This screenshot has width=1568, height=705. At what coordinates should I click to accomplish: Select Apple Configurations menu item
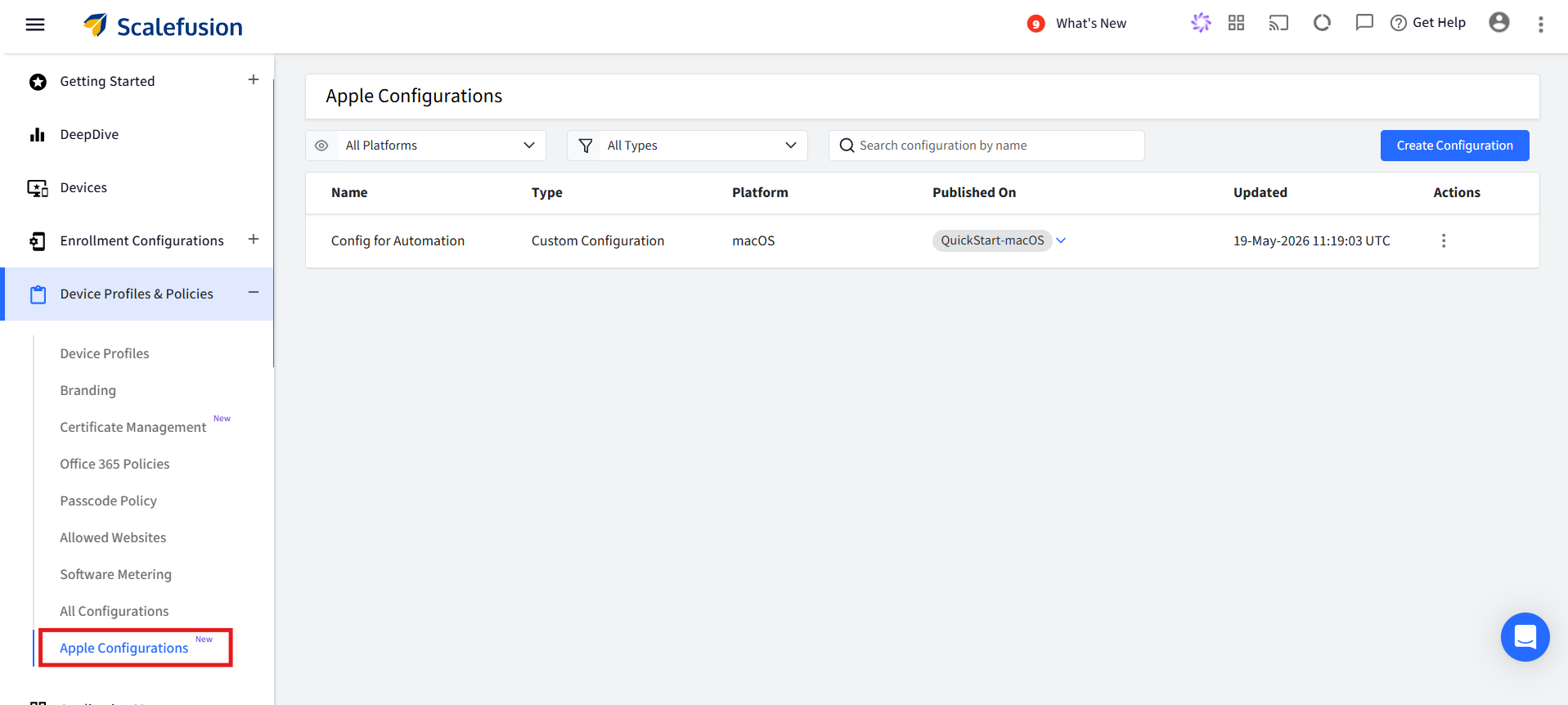124,648
